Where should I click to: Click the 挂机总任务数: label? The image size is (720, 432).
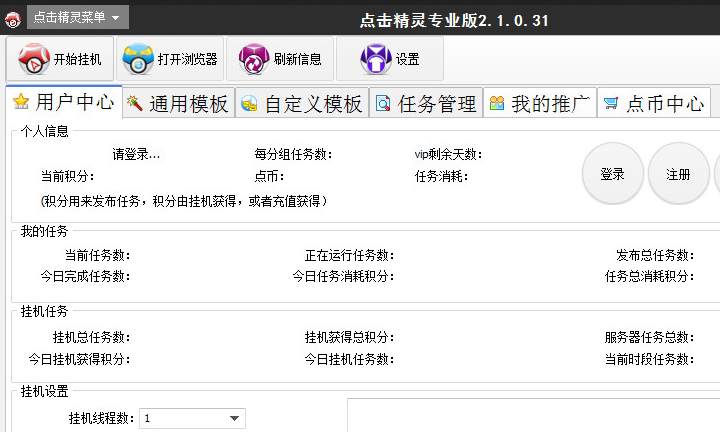91,337
